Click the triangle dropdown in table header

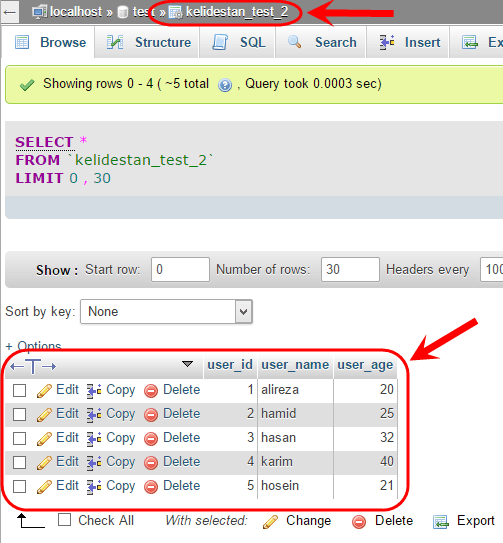(187, 364)
